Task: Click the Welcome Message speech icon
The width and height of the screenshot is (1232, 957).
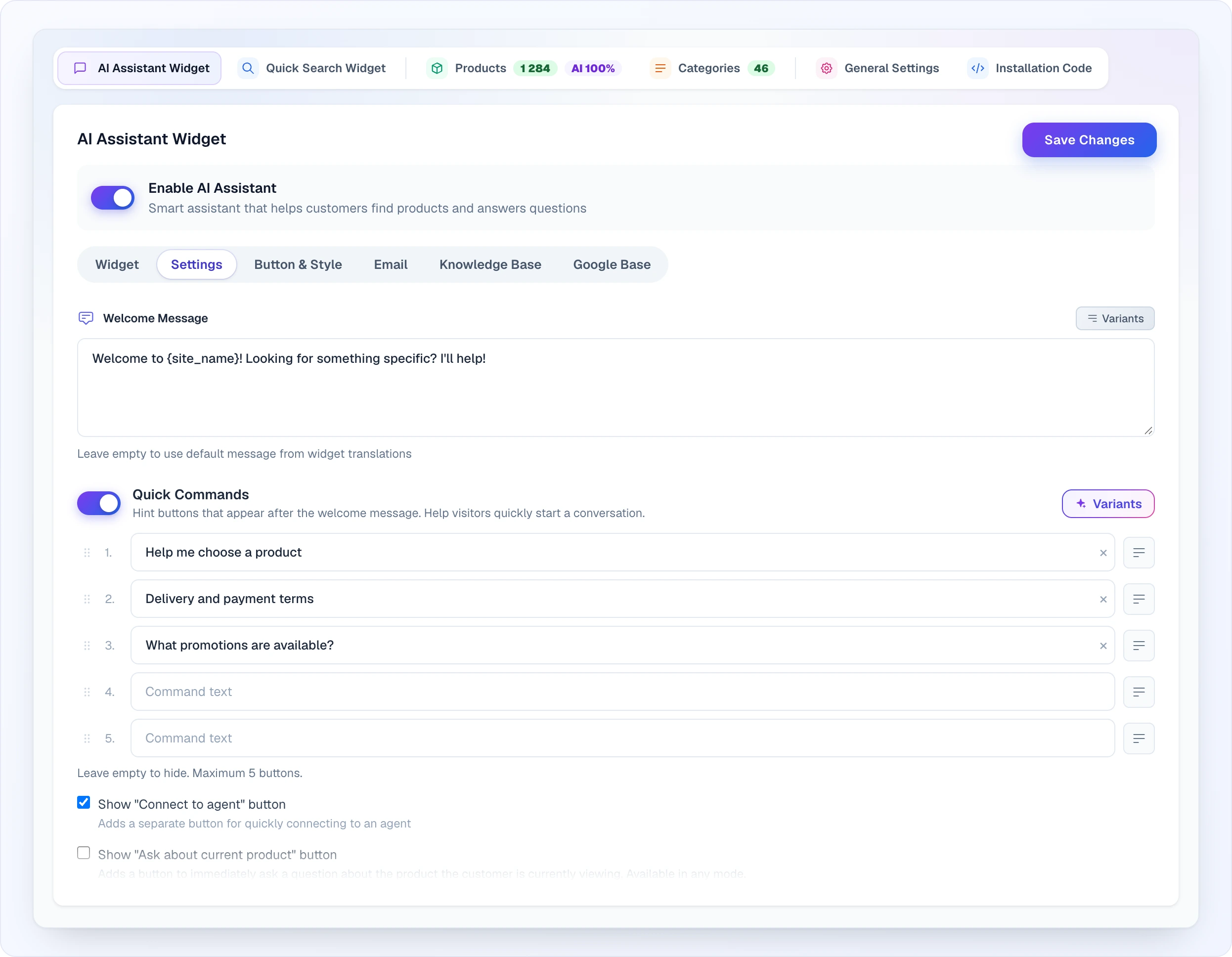Action: point(86,318)
